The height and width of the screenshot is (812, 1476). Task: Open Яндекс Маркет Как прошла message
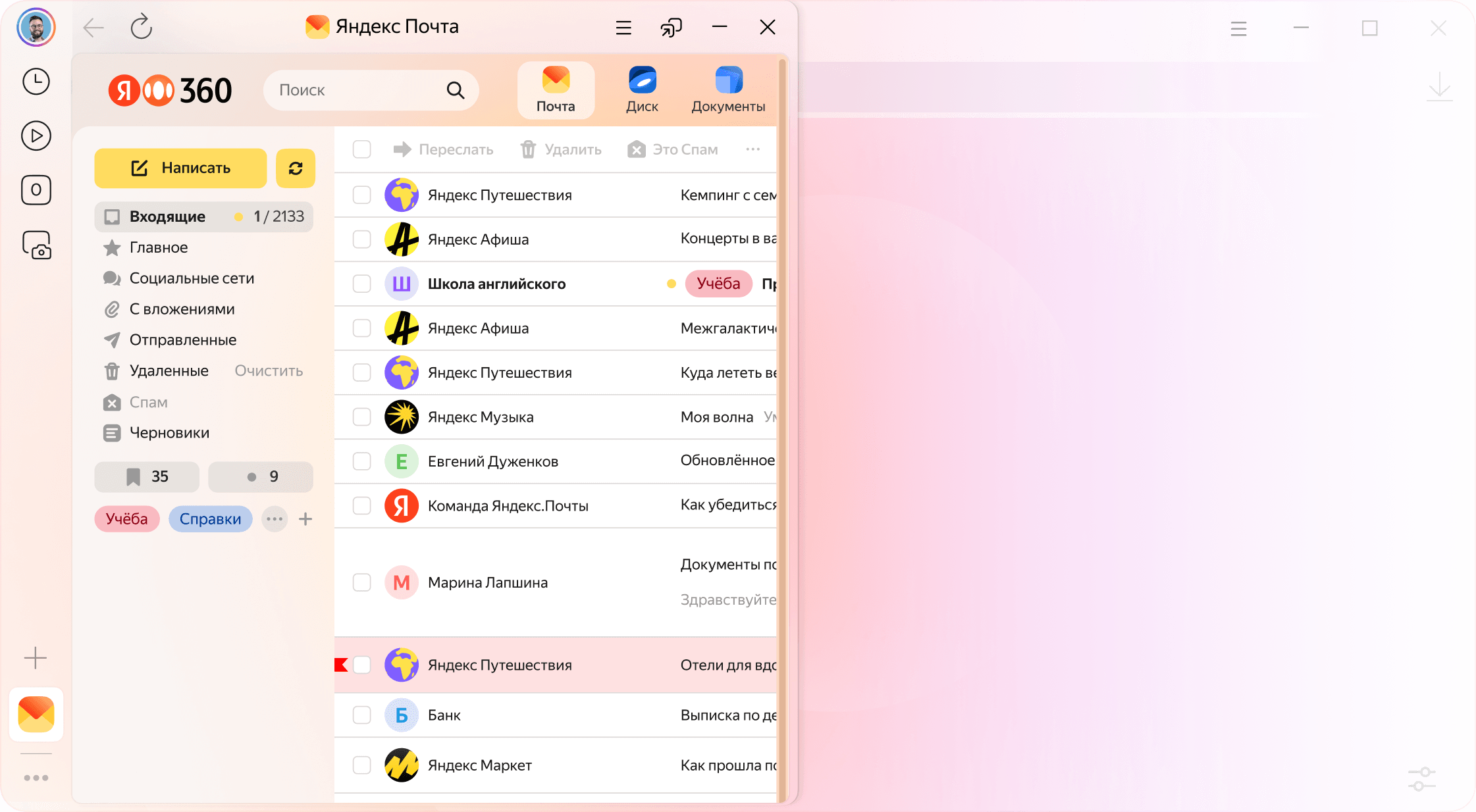click(x=556, y=765)
